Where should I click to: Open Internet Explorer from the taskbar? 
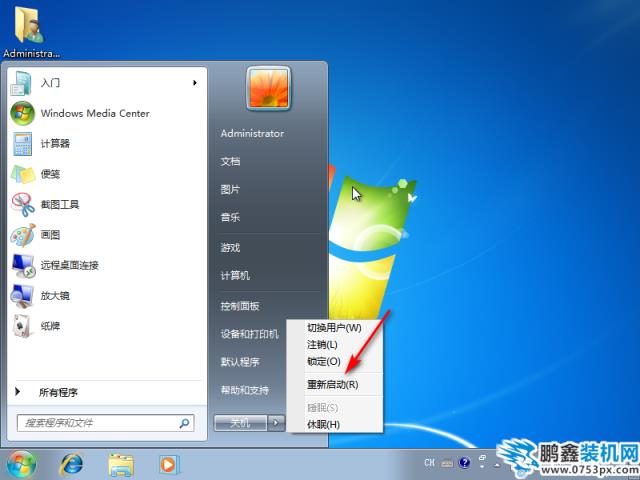(x=71, y=464)
